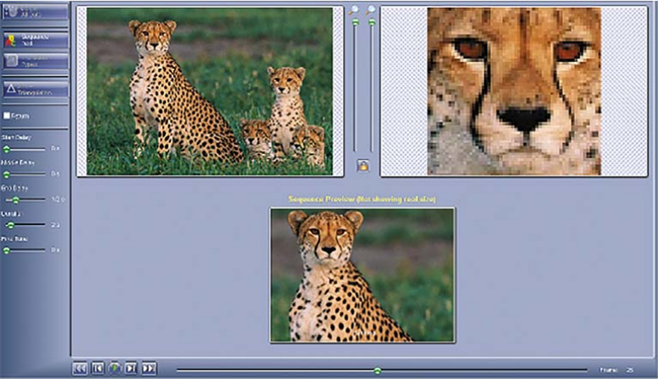Click the Quality slider handle

10,225
